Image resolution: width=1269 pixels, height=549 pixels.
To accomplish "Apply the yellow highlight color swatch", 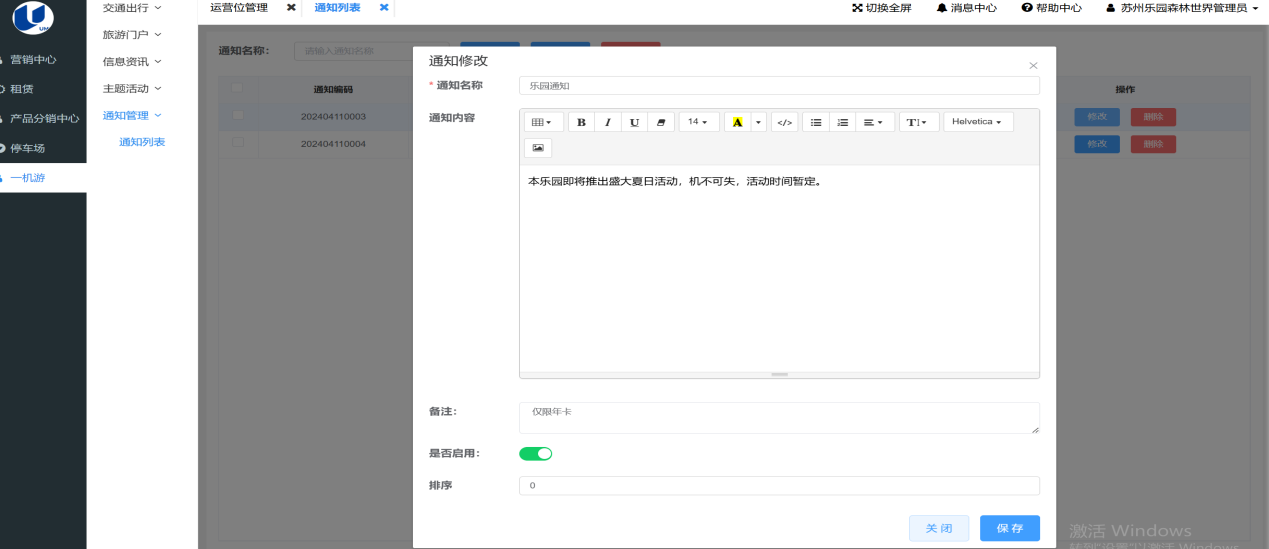I will coord(737,122).
